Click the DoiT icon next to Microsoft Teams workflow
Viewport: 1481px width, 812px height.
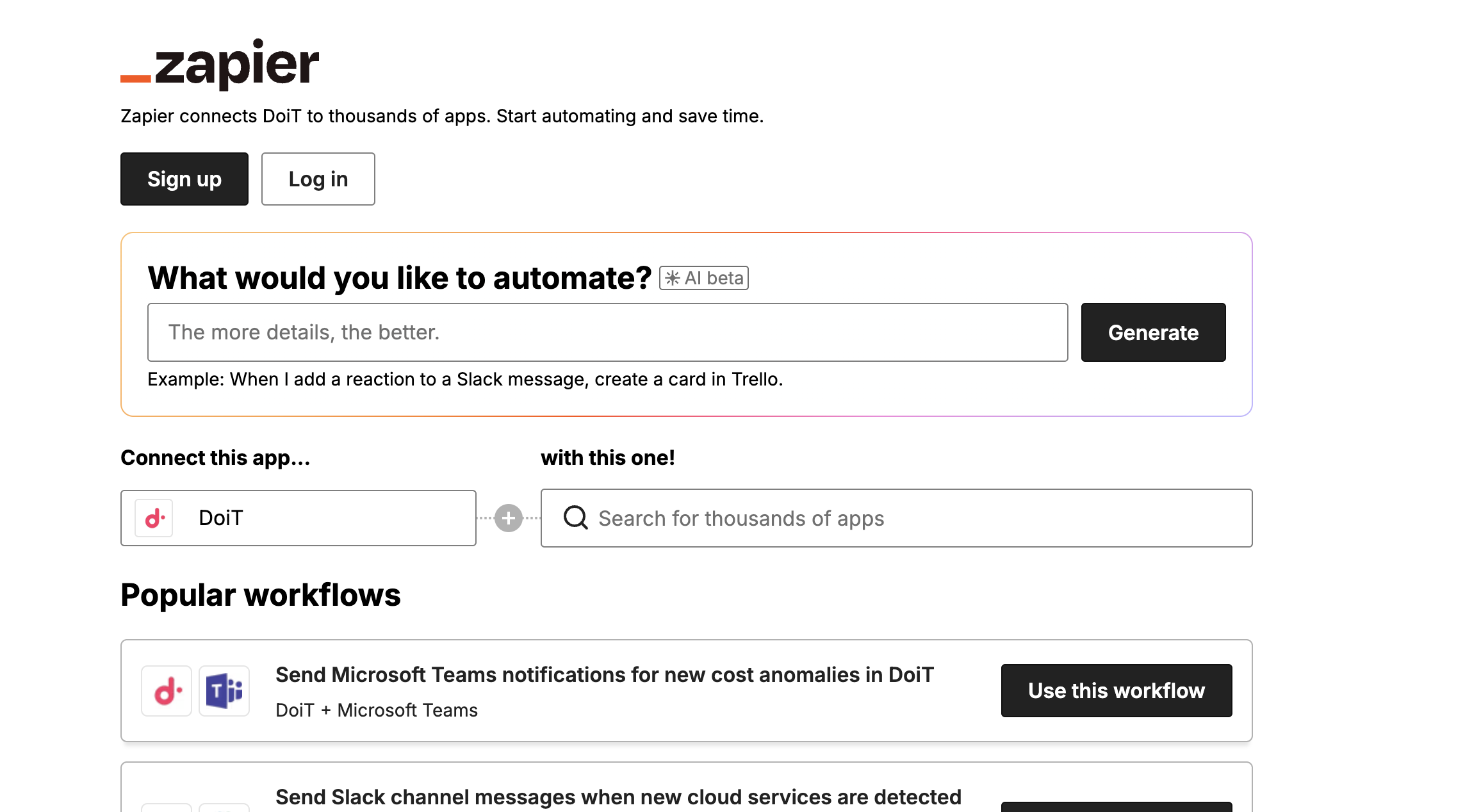(x=167, y=690)
